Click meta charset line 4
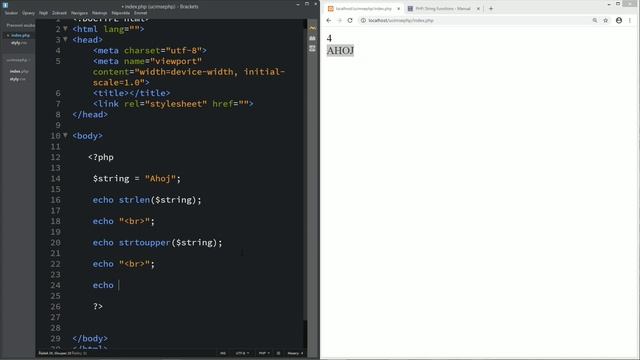Screen dimensions: 640x360 coord(149,51)
